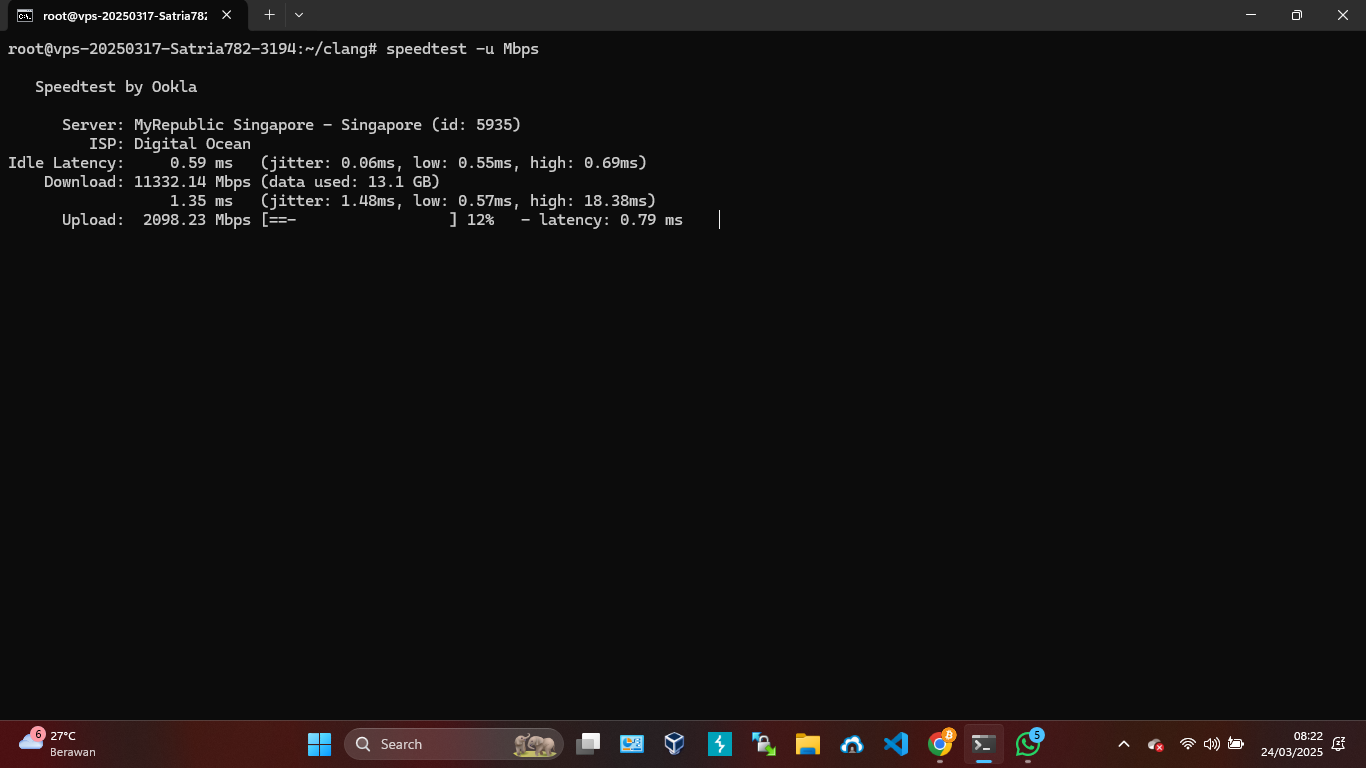The image size is (1366, 768).
Task: Click the 'latency: 0.79 ms' text
Action: point(611,220)
